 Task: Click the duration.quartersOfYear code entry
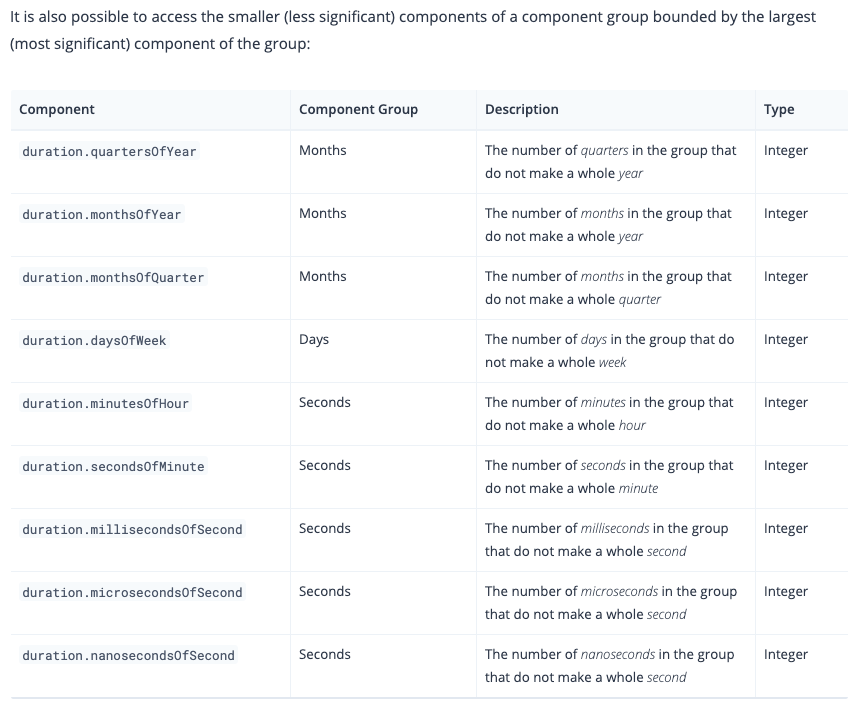(x=109, y=152)
